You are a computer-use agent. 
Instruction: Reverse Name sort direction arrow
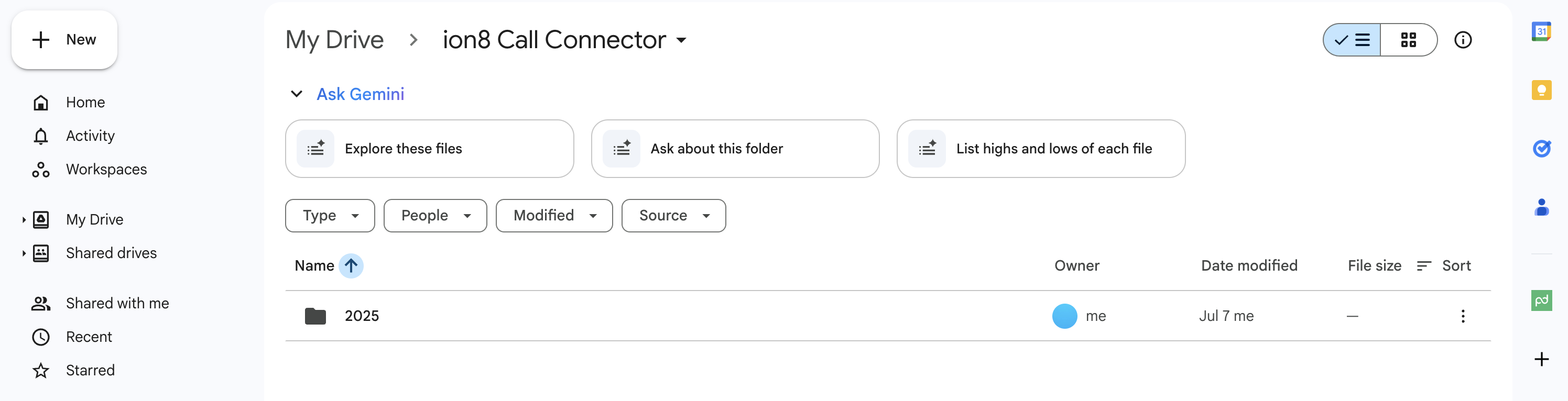(351, 266)
